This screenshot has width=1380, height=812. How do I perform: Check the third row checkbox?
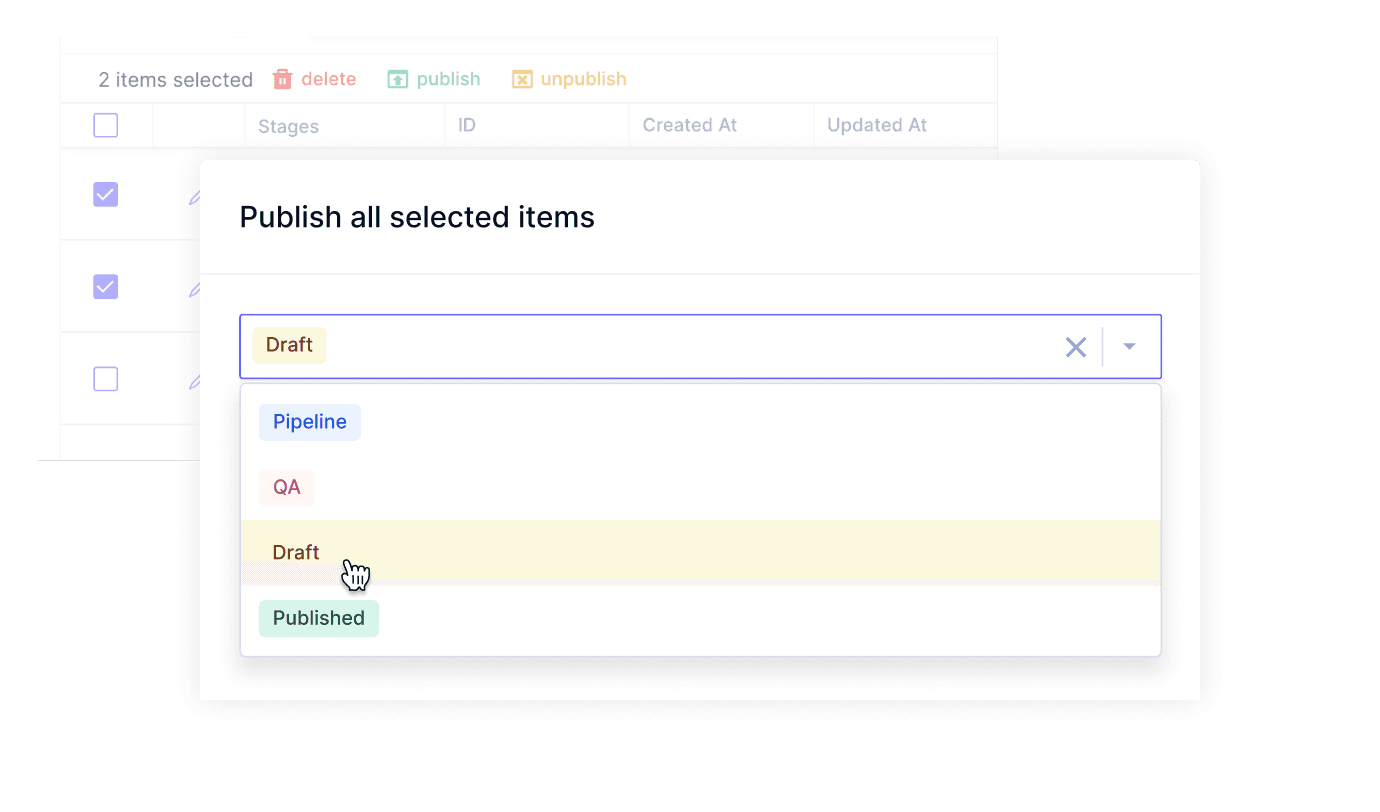pyautogui.click(x=105, y=379)
